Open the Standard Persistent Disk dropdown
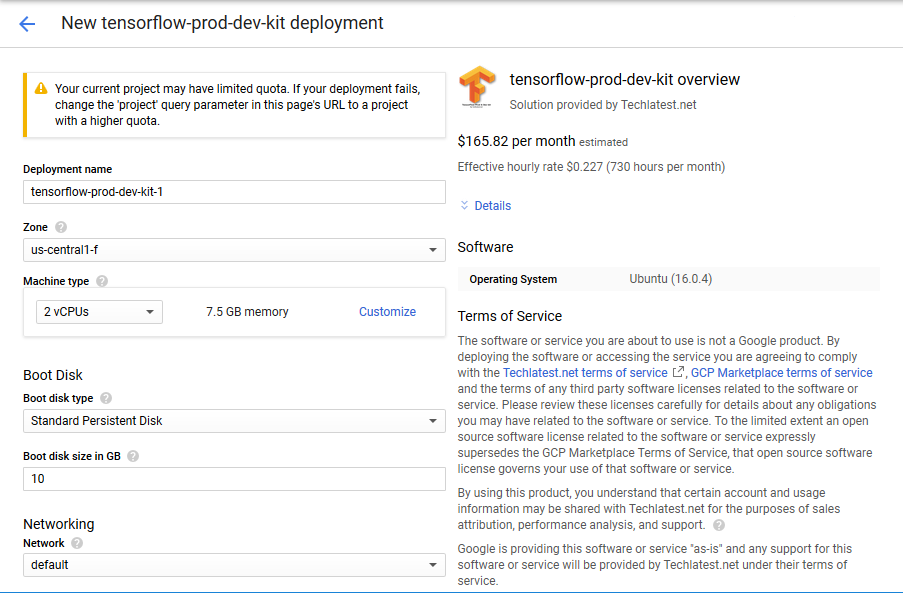 [x=234, y=421]
